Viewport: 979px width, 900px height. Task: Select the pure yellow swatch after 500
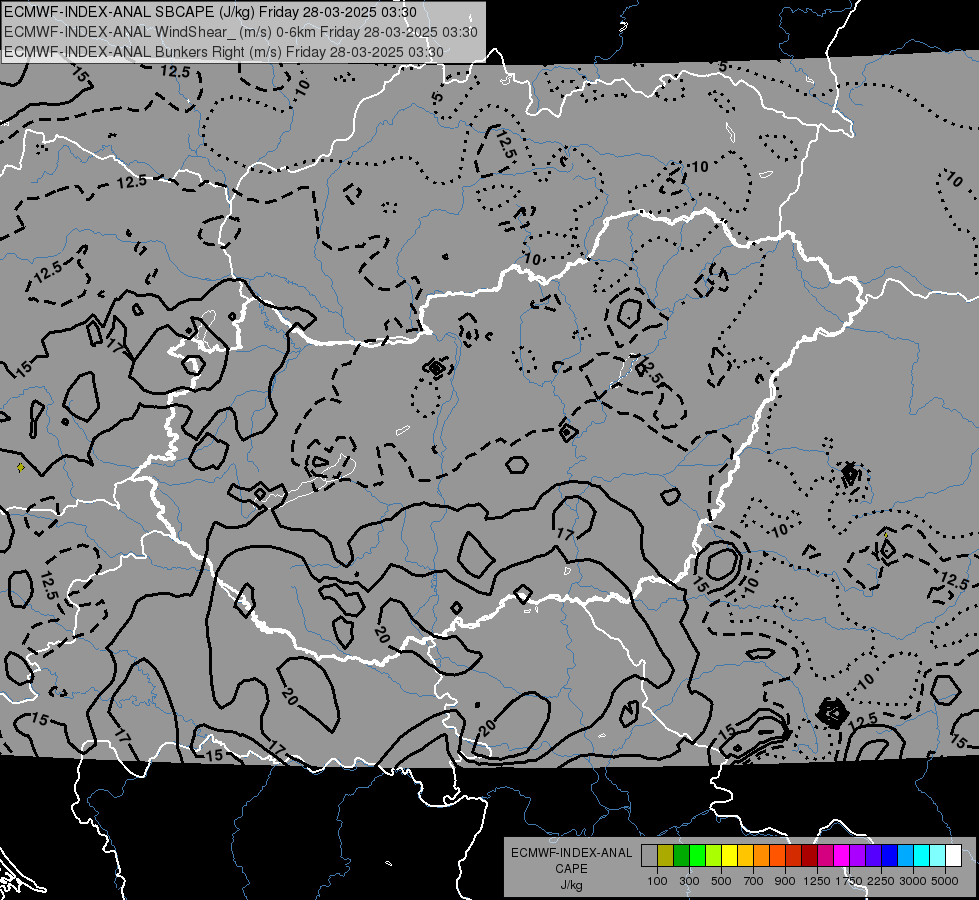point(730,855)
